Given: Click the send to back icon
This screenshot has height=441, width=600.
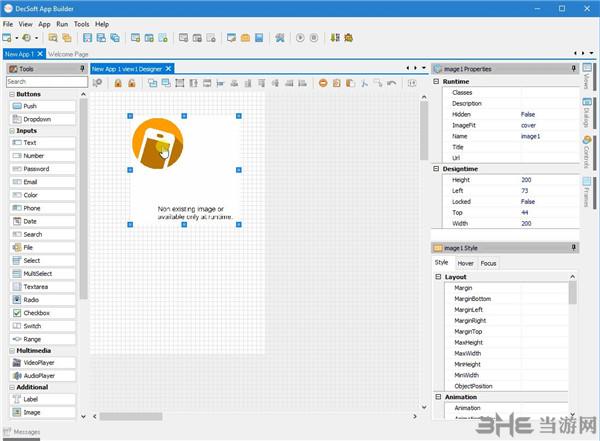Looking at the screenshot, I should click(166, 83).
